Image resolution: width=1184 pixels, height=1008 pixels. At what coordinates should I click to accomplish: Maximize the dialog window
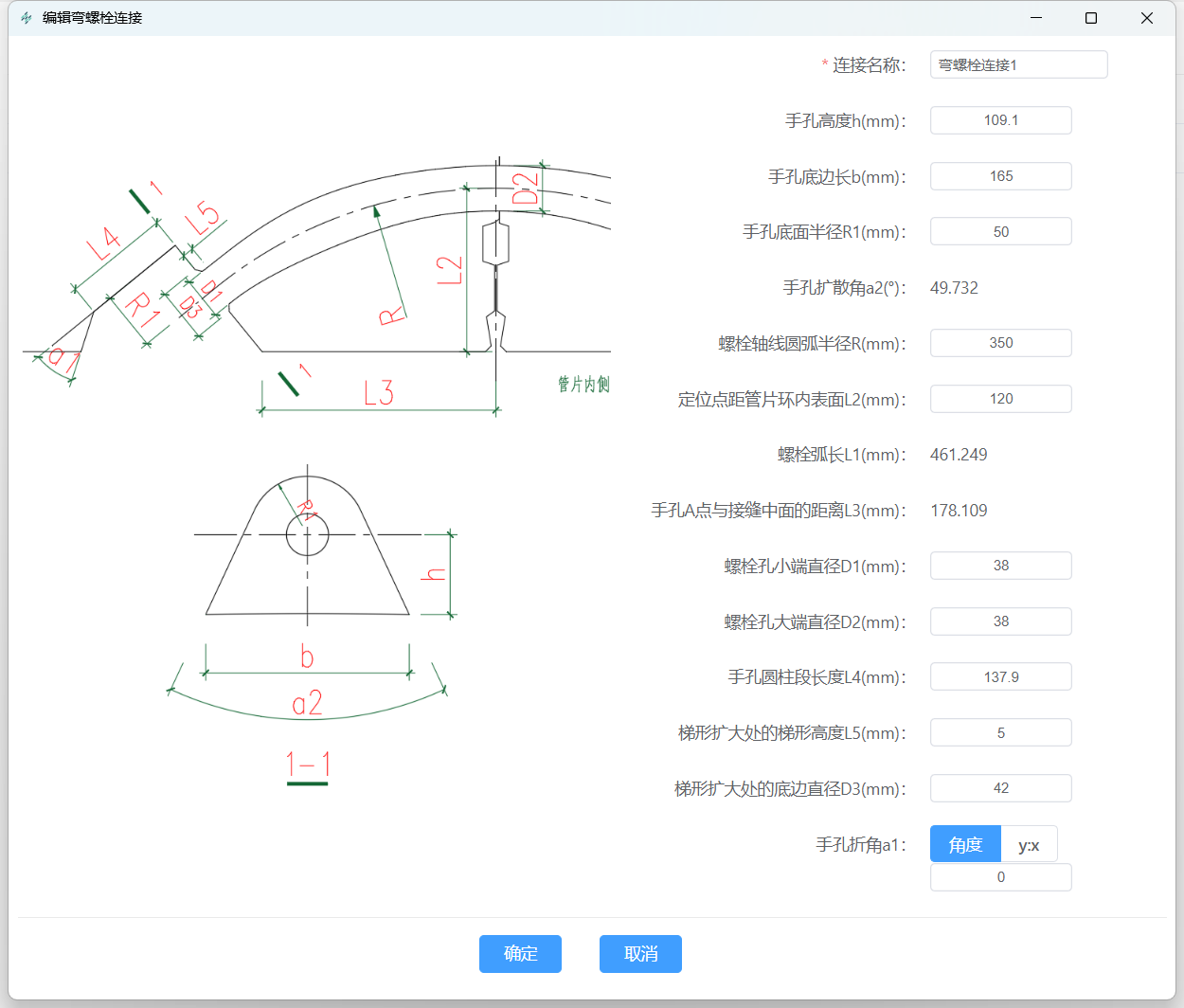pos(1091,18)
